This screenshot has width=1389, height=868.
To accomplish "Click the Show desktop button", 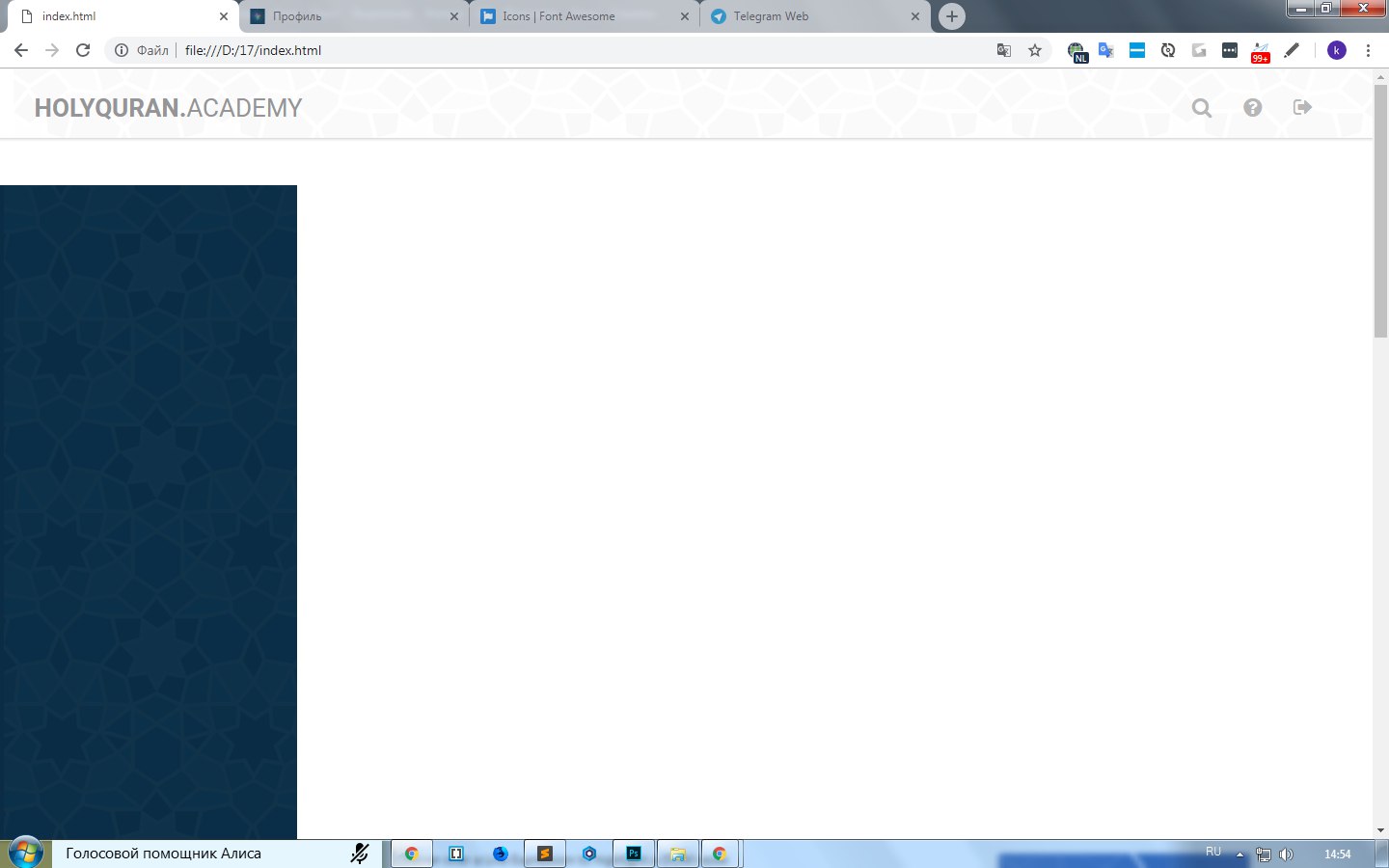I will [1382, 854].
